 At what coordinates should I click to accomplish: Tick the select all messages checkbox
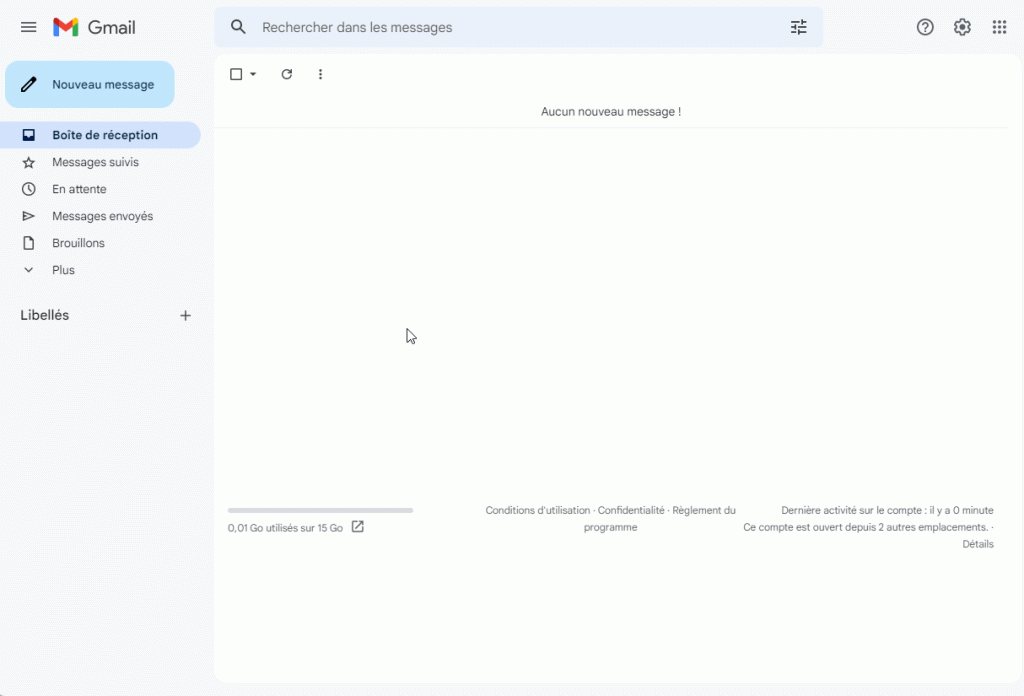(236, 74)
